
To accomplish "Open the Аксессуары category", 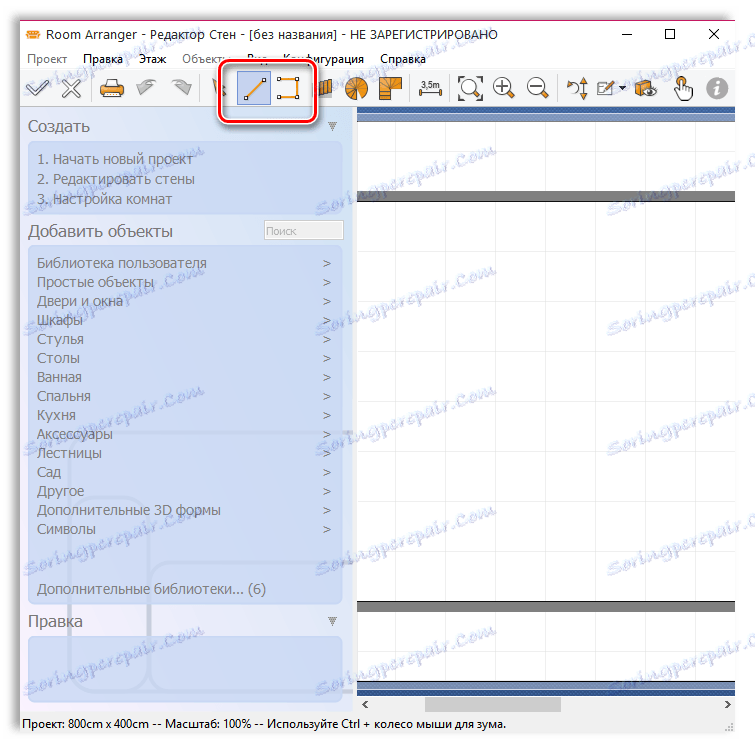I will (x=75, y=434).
